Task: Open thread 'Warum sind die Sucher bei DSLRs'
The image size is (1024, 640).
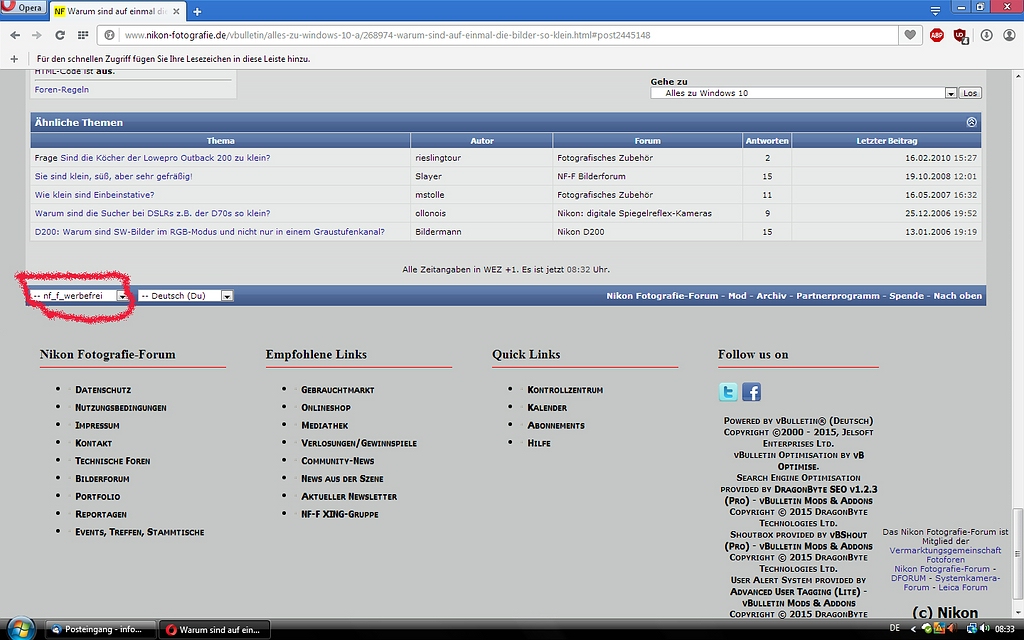Action: point(152,213)
